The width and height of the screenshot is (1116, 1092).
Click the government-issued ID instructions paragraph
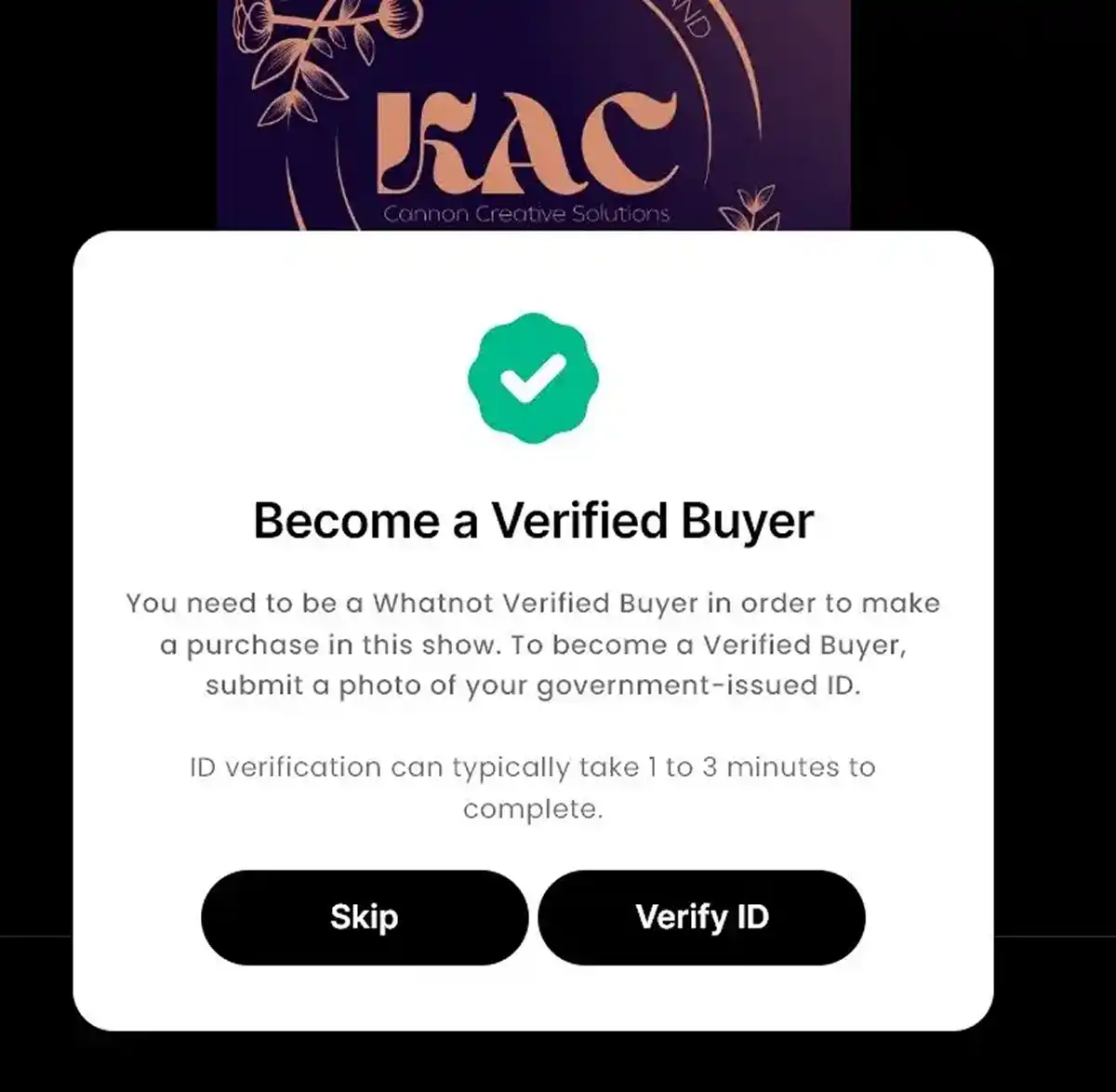532,644
